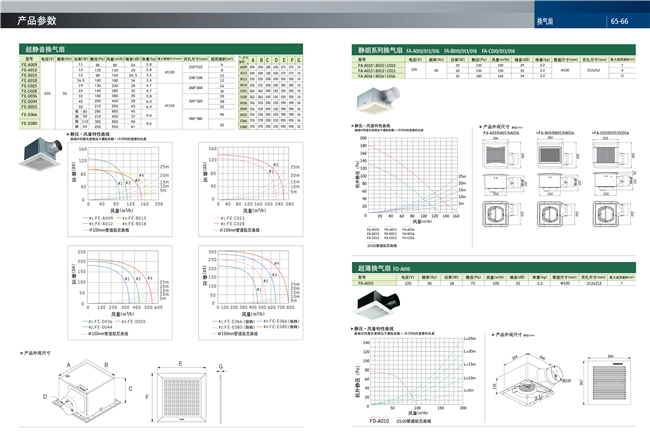
Task: Click the FE-E080 row in the model table
Action: (x=32, y=123)
